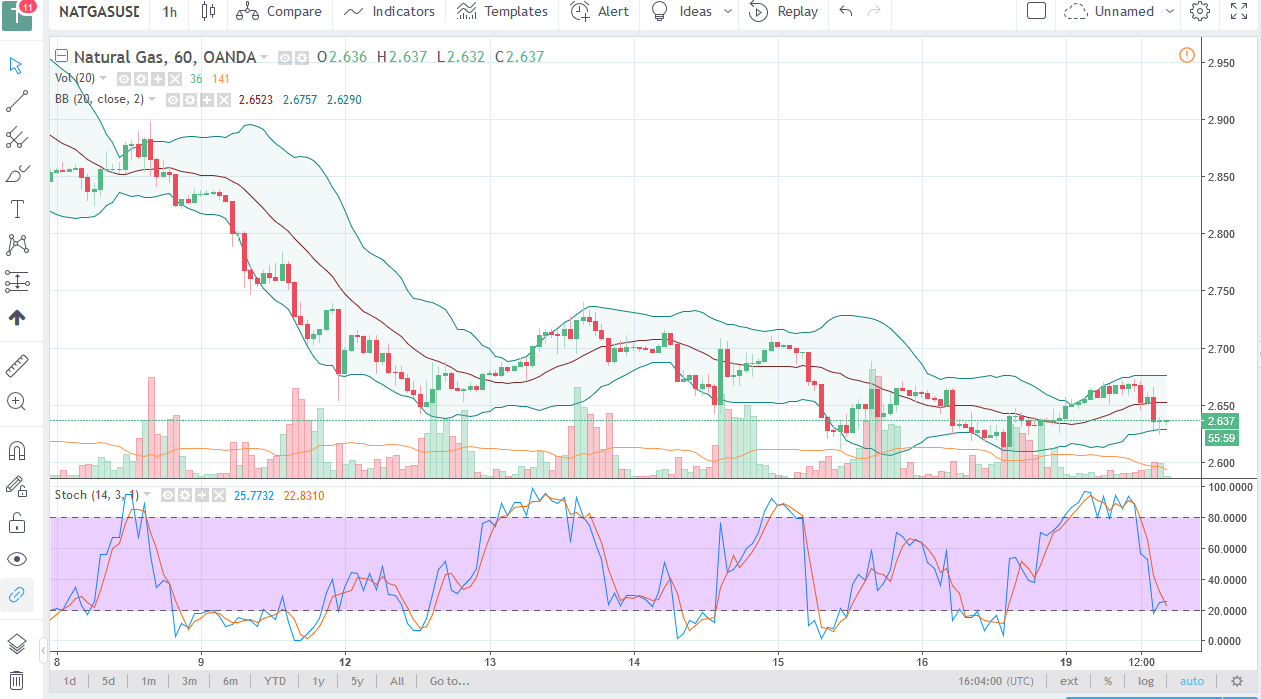Toggle auto scale at the bottom right
Viewport: 1261px width, 699px height.
(1191, 681)
